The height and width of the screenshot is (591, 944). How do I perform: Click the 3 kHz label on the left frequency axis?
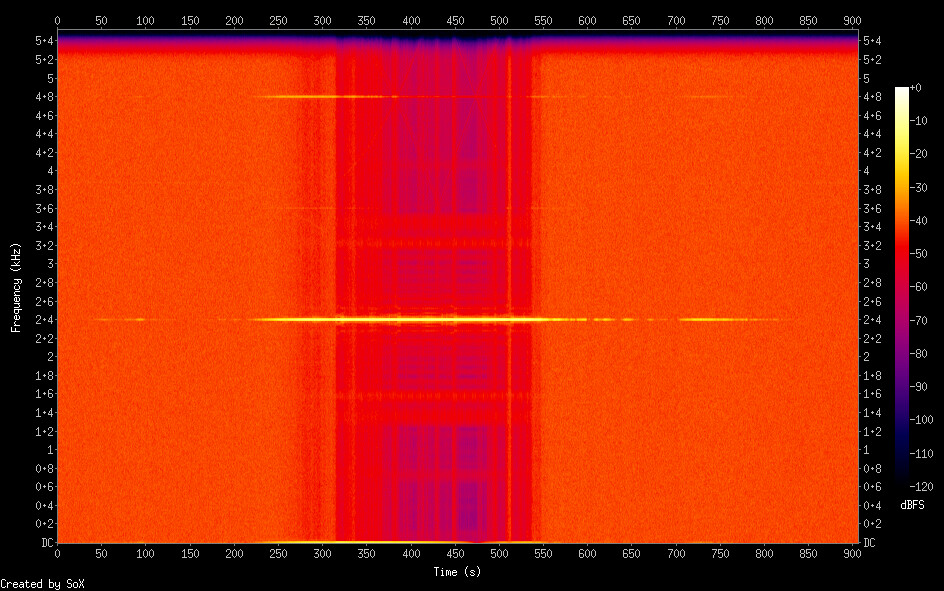[x=46, y=264]
